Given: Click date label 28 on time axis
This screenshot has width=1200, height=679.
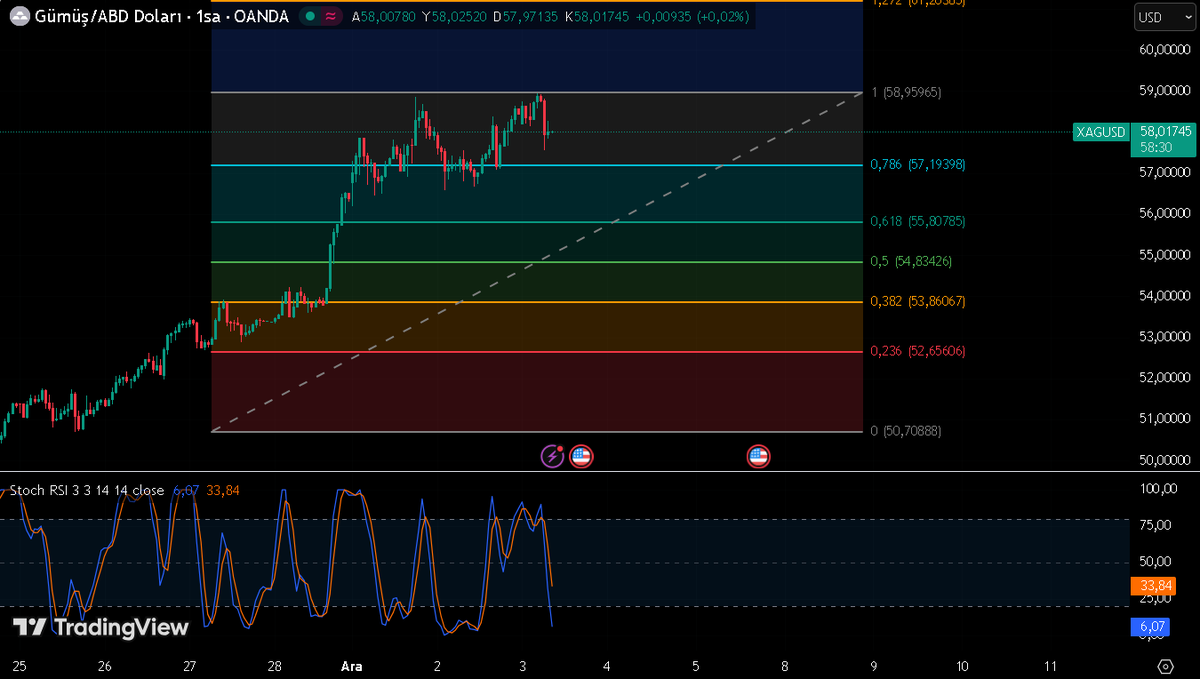Looking at the screenshot, I should tap(275, 666).
